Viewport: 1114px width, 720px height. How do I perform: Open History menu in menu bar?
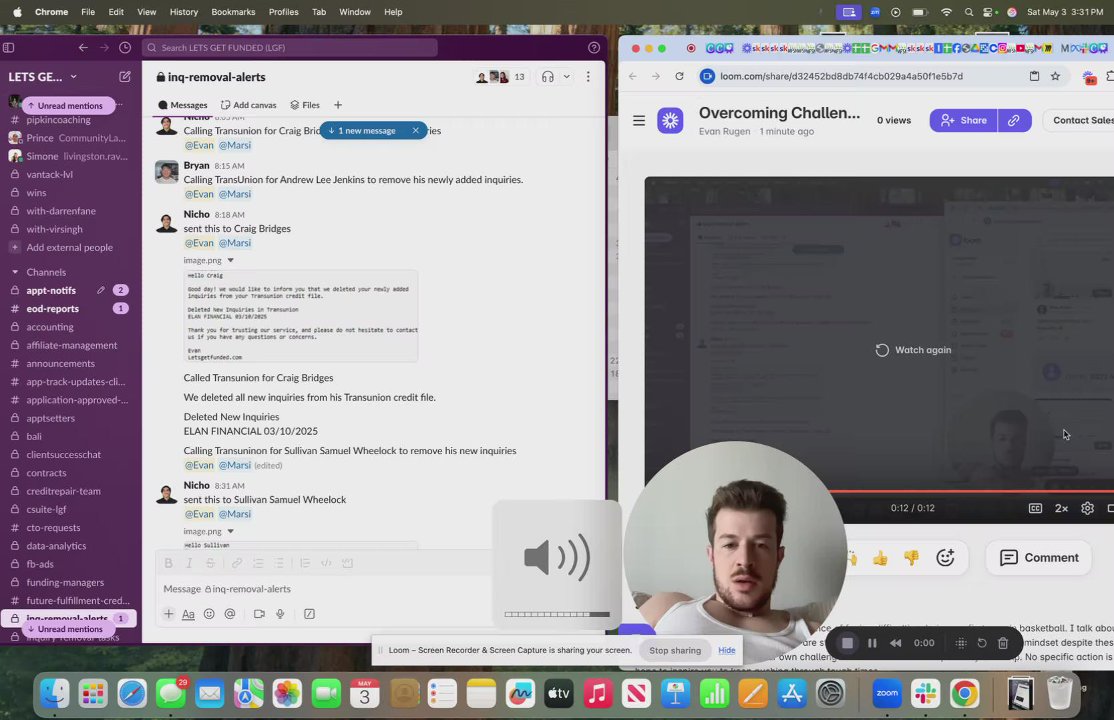coord(183,12)
